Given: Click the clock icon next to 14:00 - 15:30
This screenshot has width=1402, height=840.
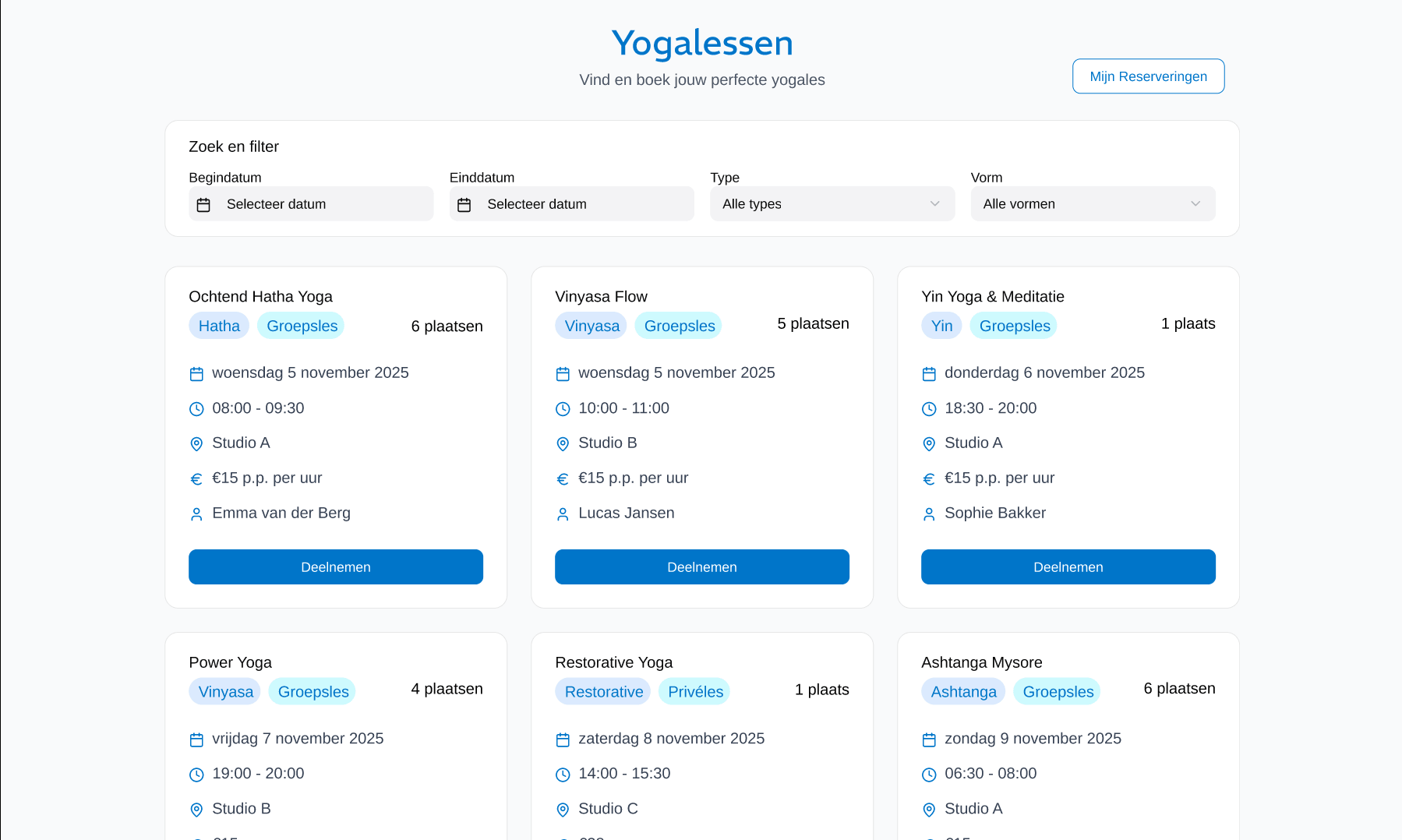Looking at the screenshot, I should pos(563,775).
